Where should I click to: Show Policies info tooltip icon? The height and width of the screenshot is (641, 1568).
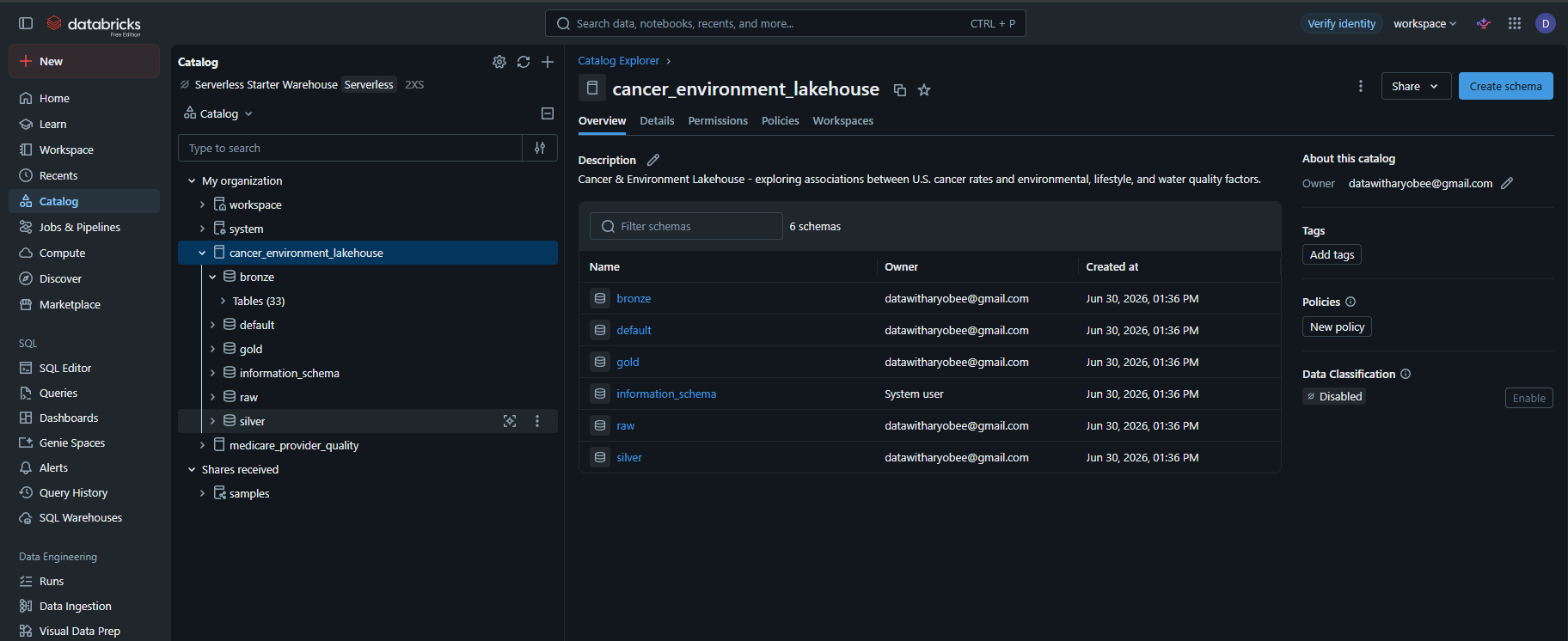coord(1351,302)
